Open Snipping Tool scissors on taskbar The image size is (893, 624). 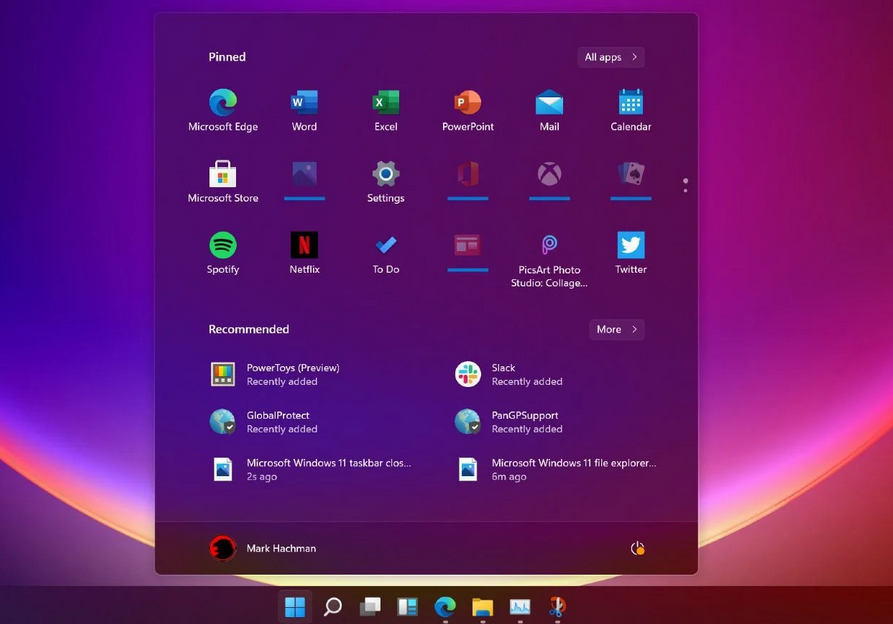557,607
